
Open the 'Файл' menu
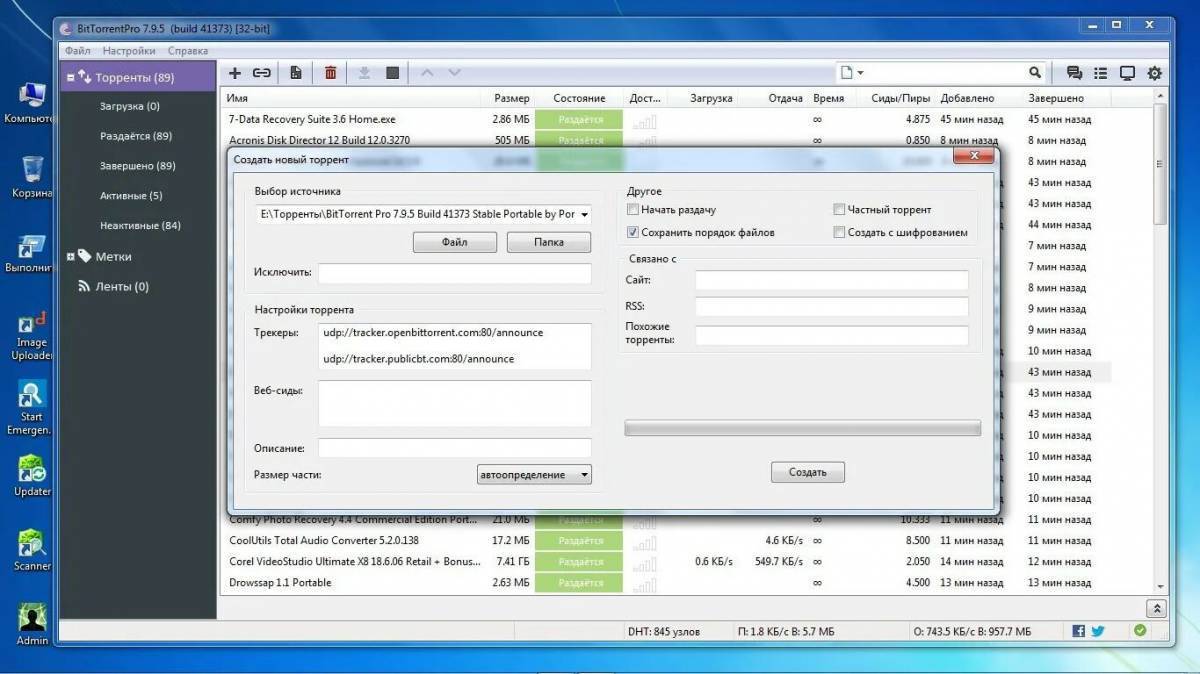point(77,51)
